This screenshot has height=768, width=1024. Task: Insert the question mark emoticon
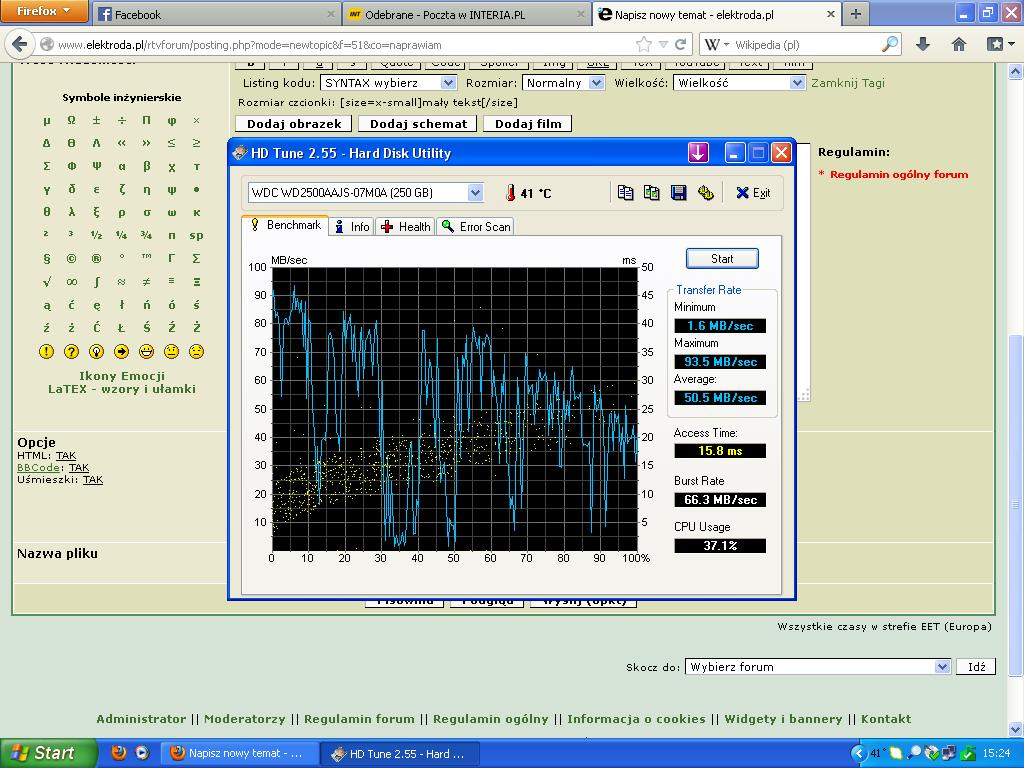tap(71, 351)
